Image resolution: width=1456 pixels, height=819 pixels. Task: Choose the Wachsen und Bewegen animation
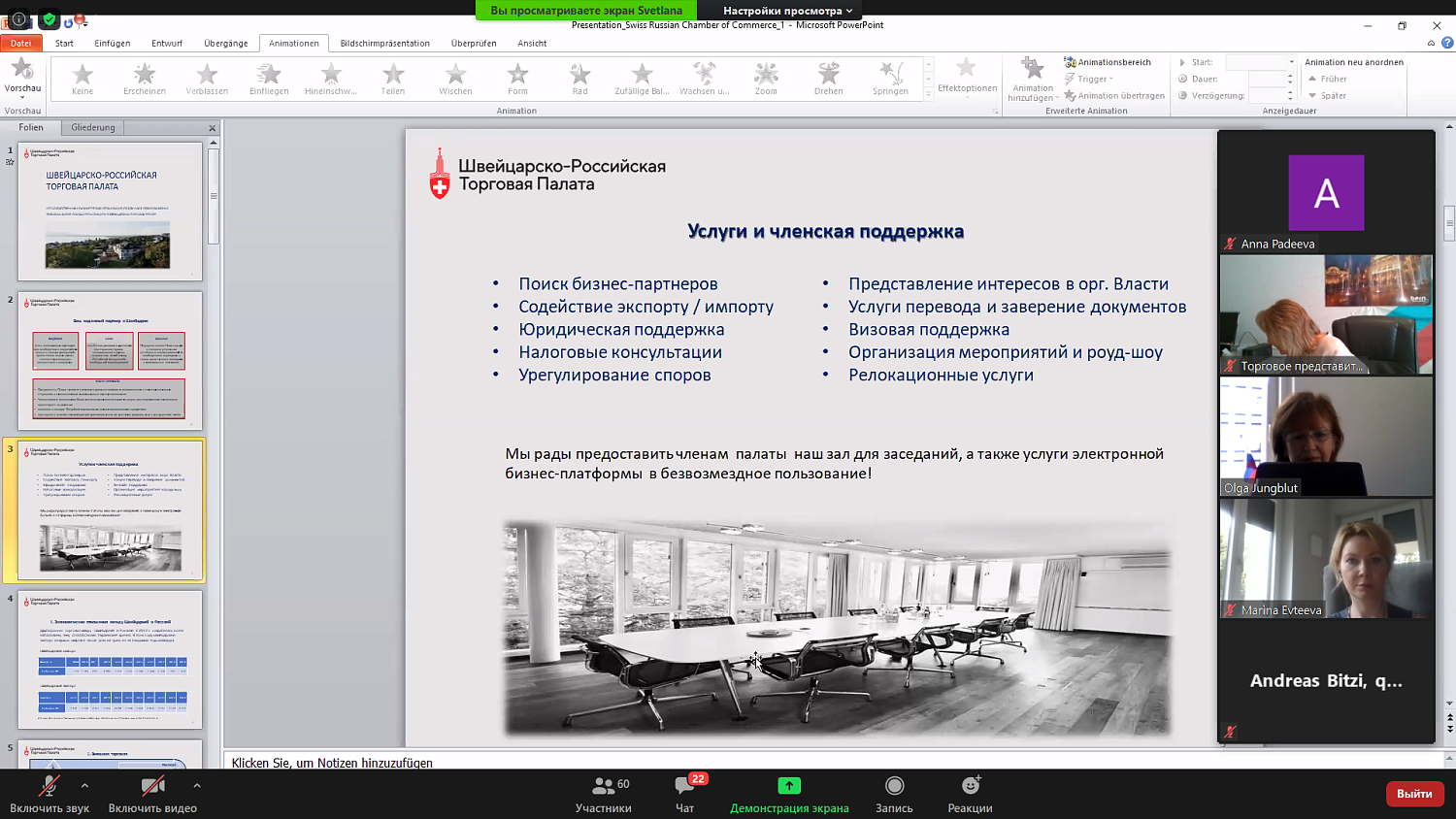pyautogui.click(x=704, y=79)
